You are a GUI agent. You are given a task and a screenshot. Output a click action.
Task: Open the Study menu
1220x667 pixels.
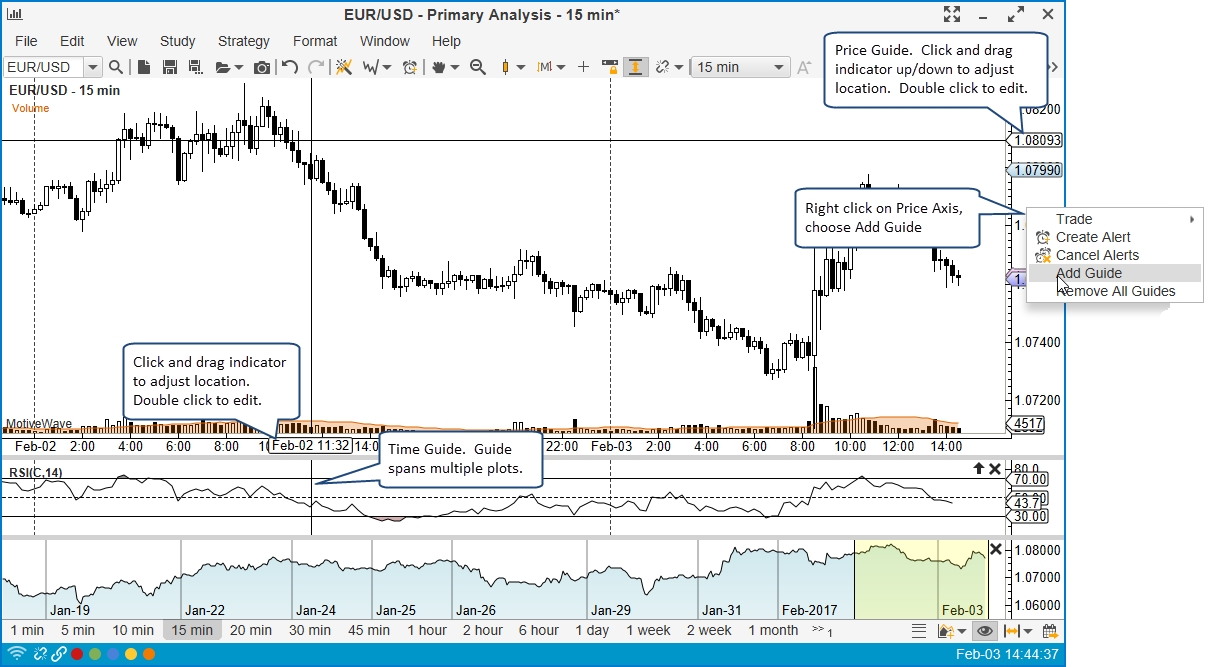pos(177,41)
